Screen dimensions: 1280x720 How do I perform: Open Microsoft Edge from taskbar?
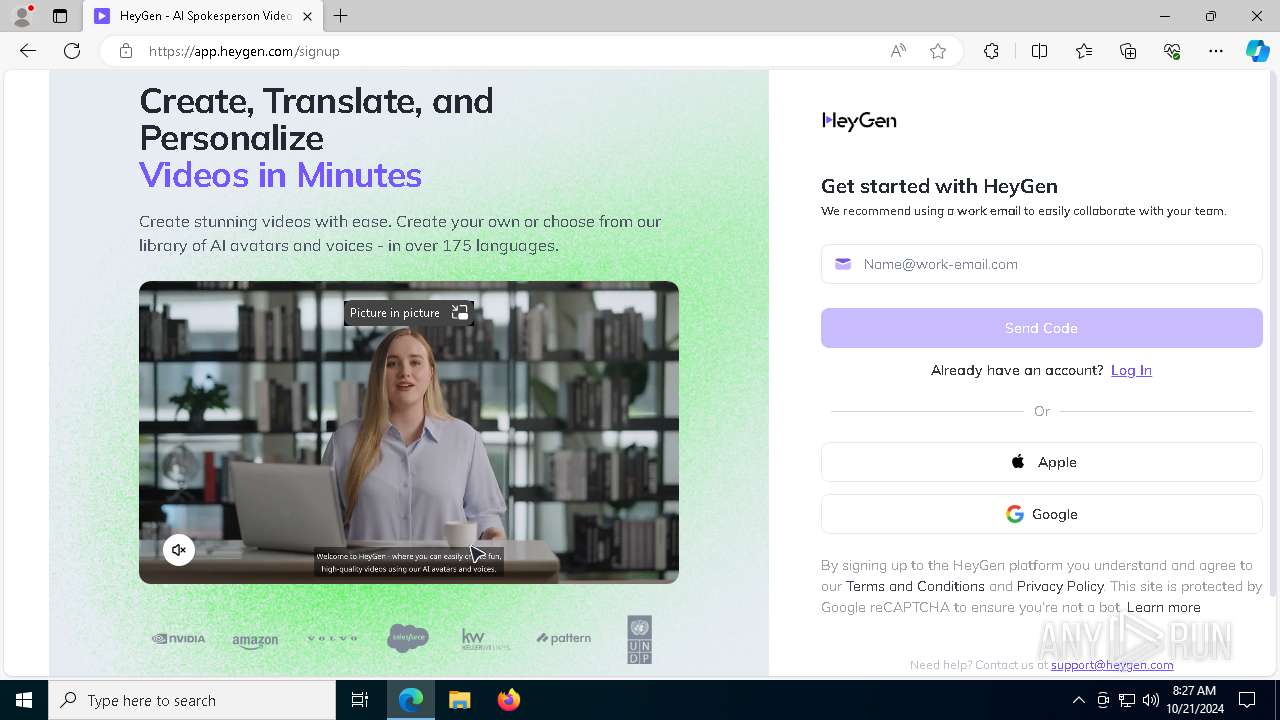(411, 700)
